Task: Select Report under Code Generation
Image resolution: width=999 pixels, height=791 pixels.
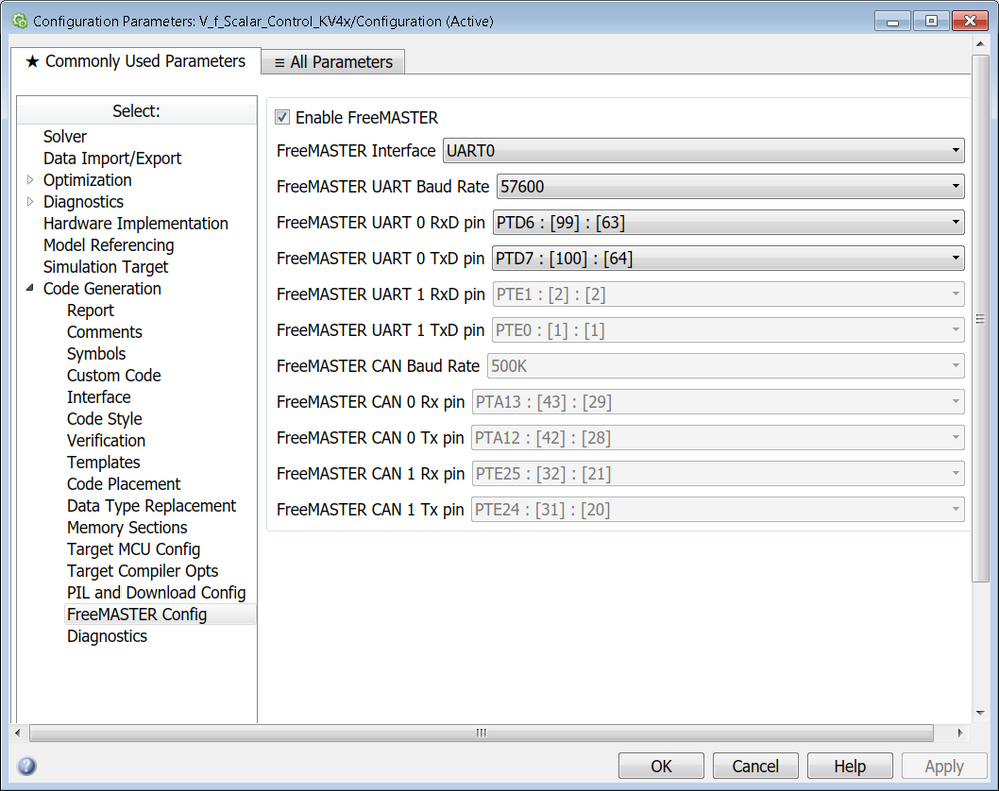Action: (90, 311)
